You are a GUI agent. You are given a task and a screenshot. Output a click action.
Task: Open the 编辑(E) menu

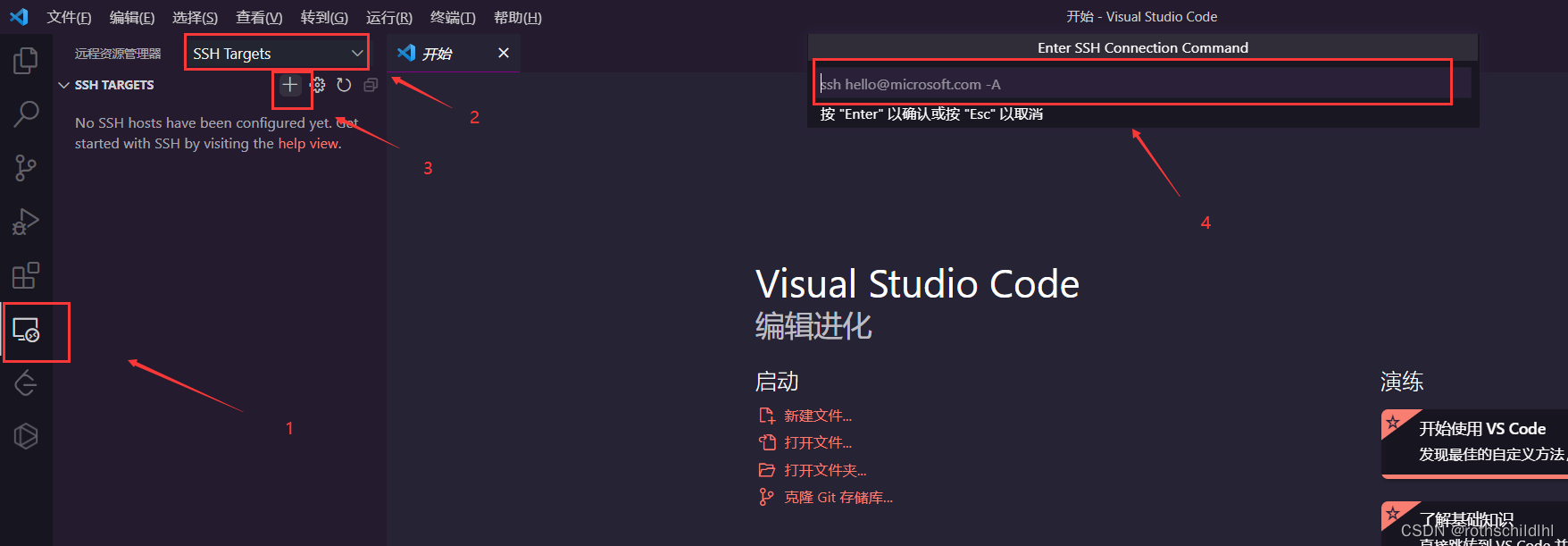(132, 17)
